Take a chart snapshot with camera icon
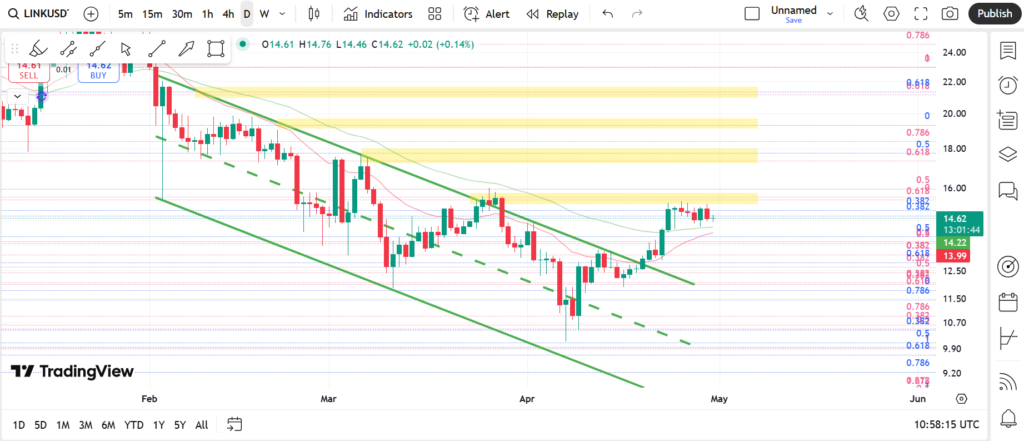Viewport: 1024px width, 441px height. [950, 14]
